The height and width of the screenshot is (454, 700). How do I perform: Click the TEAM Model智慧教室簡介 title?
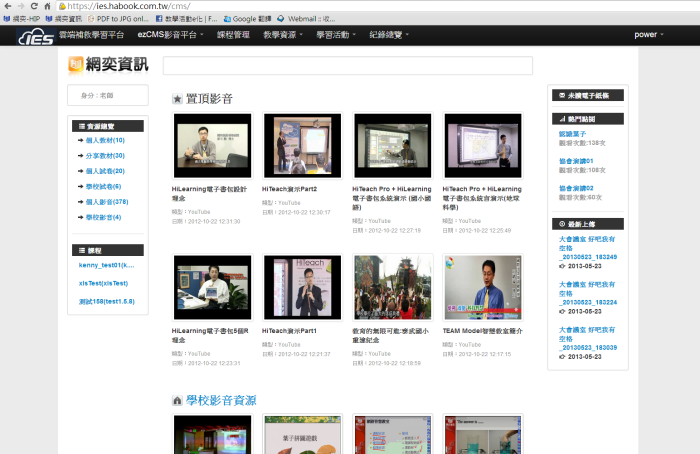pyautogui.click(x=483, y=331)
